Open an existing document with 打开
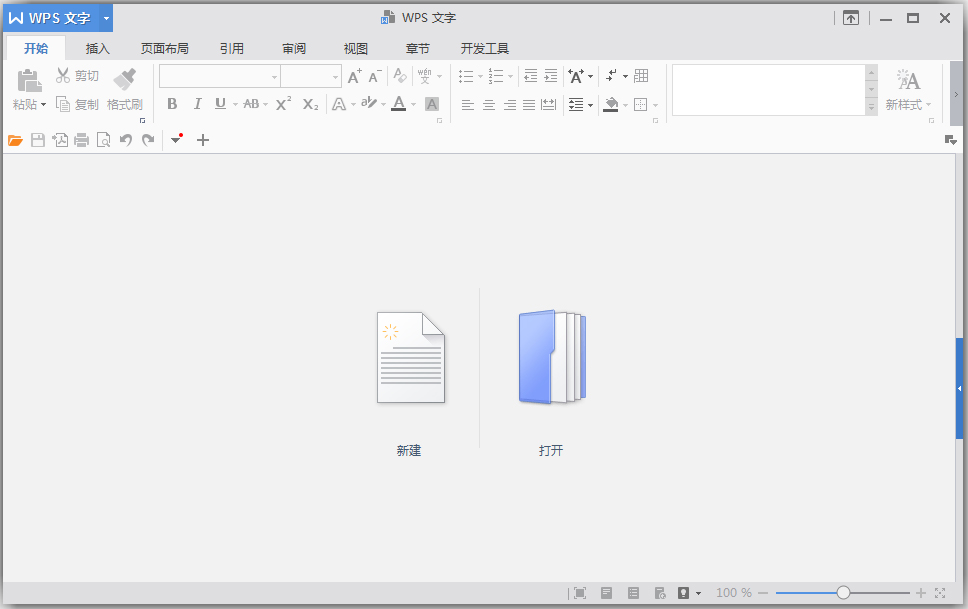The height and width of the screenshot is (609, 968). 551,384
